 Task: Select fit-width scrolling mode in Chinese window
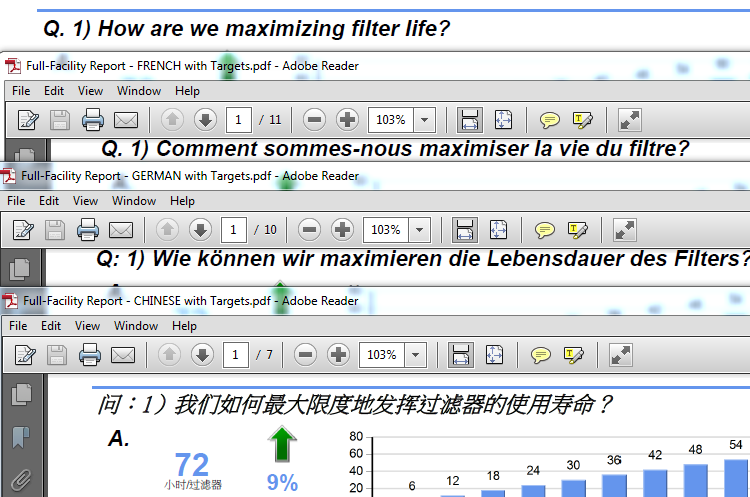[460, 354]
